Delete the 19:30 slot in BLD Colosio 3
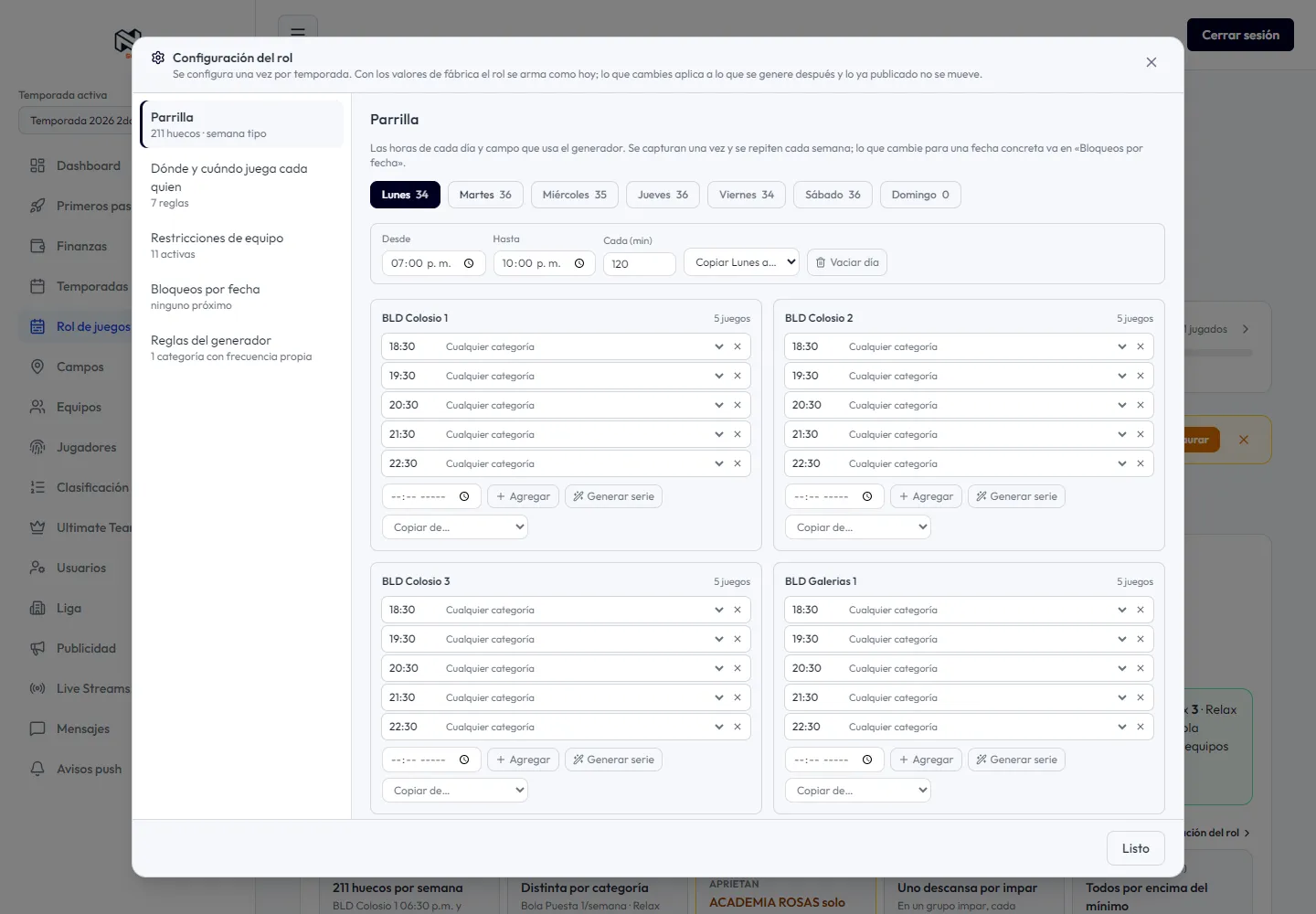The height and width of the screenshot is (914, 1316). click(x=738, y=639)
